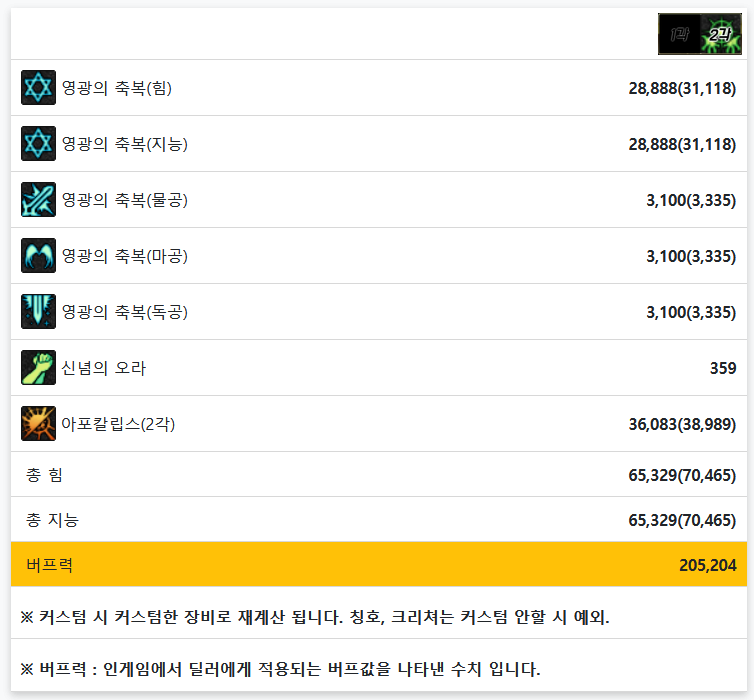Click the yellow 버프력 row

coord(379,564)
